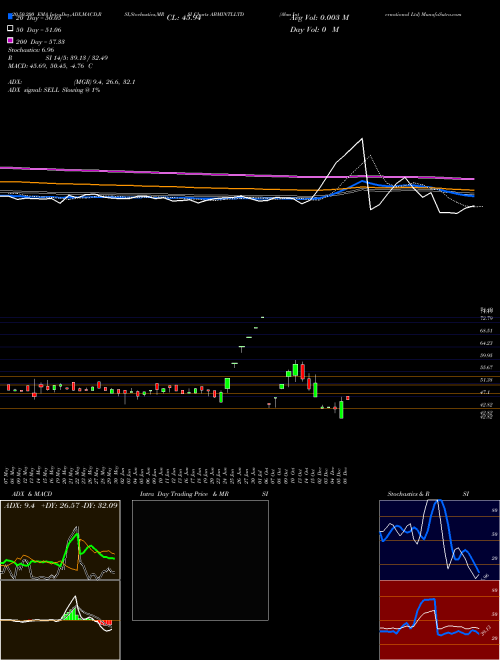Click the 64.23 price axis label
This screenshot has height=660, width=500.
coord(487,343)
